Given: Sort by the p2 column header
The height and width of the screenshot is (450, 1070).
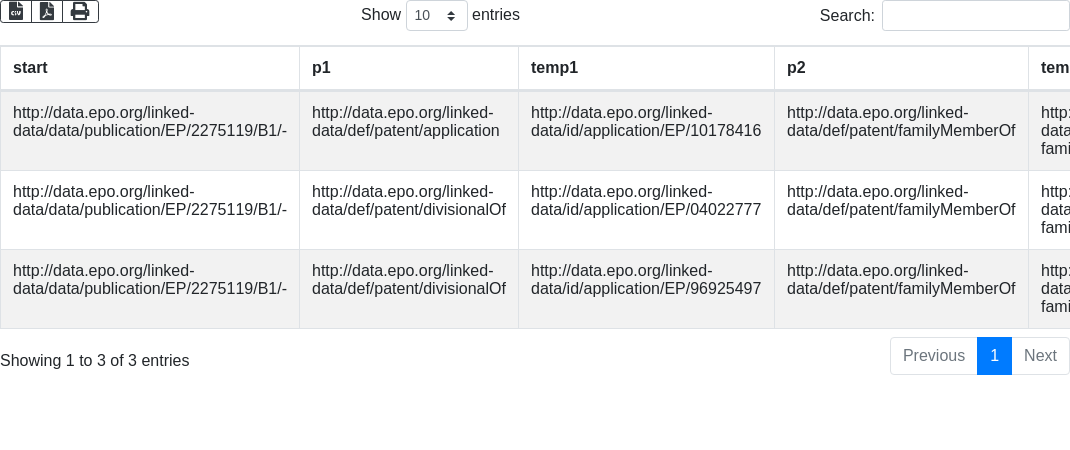Looking at the screenshot, I should tap(796, 68).
